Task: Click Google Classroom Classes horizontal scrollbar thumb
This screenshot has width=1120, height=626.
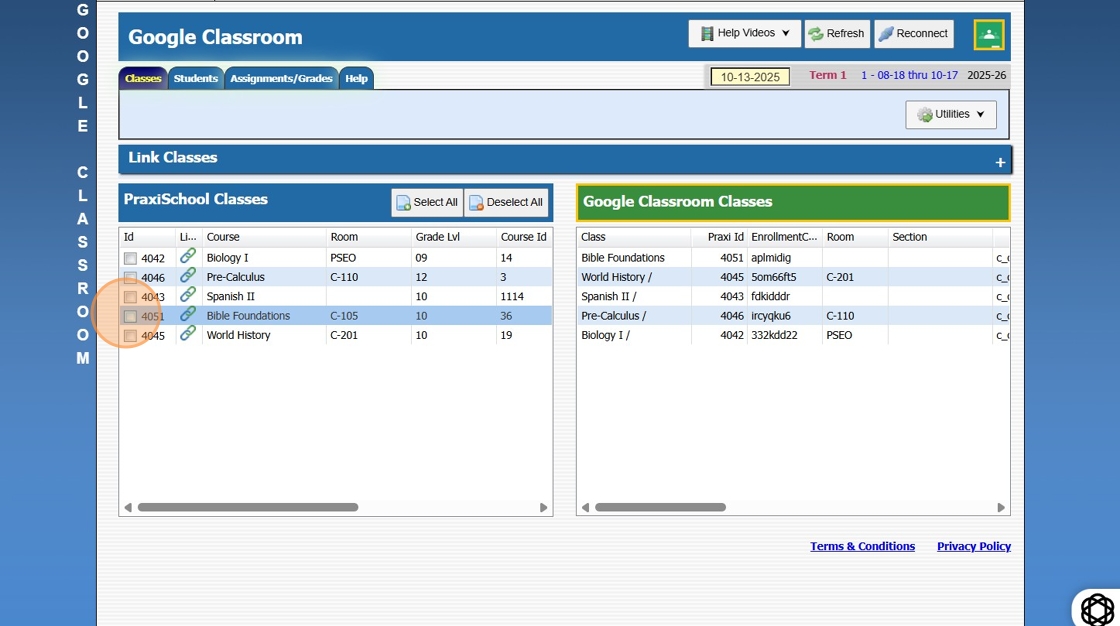Action: [x=661, y=507]
